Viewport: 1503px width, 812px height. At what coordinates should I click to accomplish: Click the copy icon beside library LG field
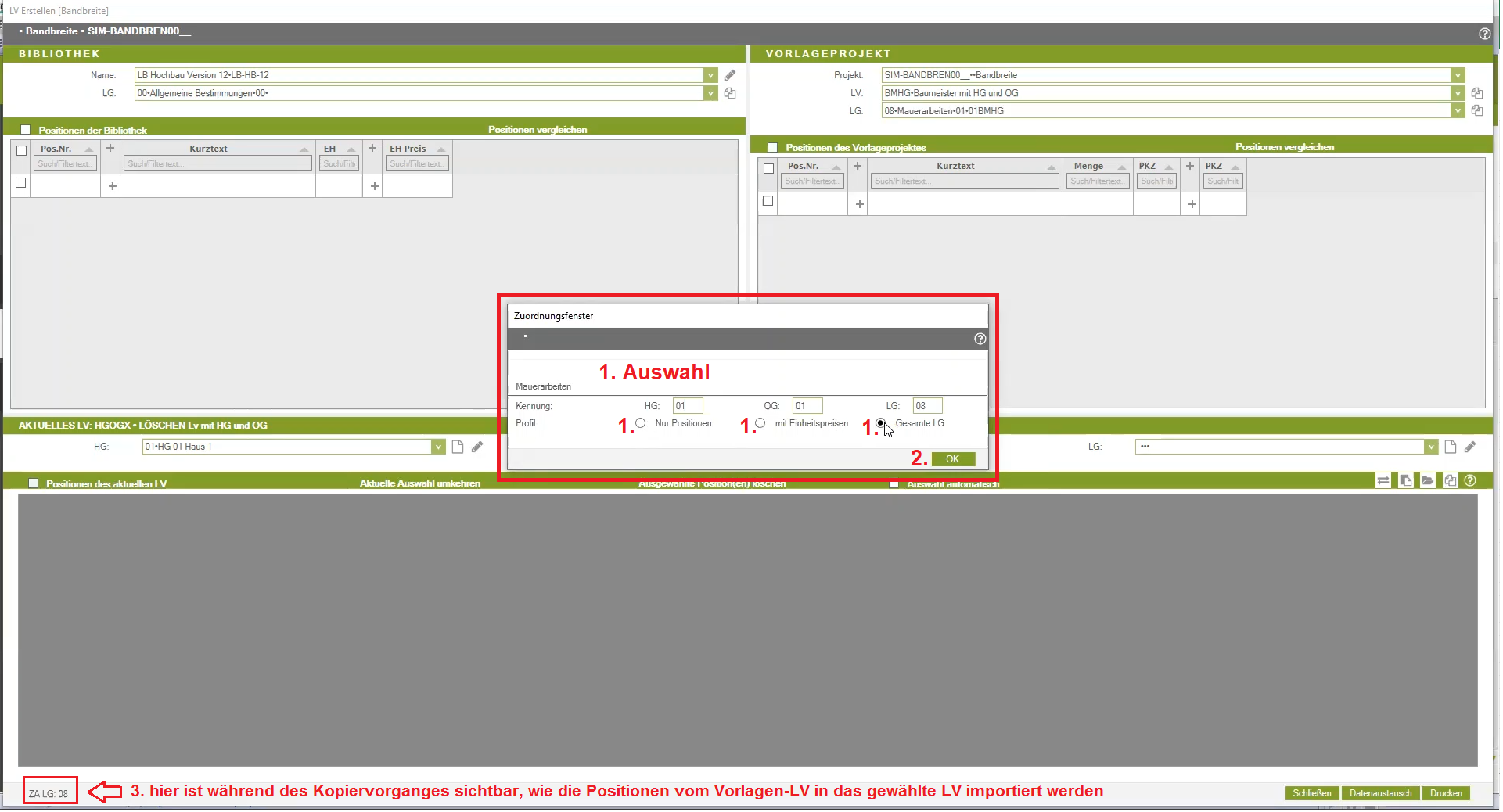729,93
